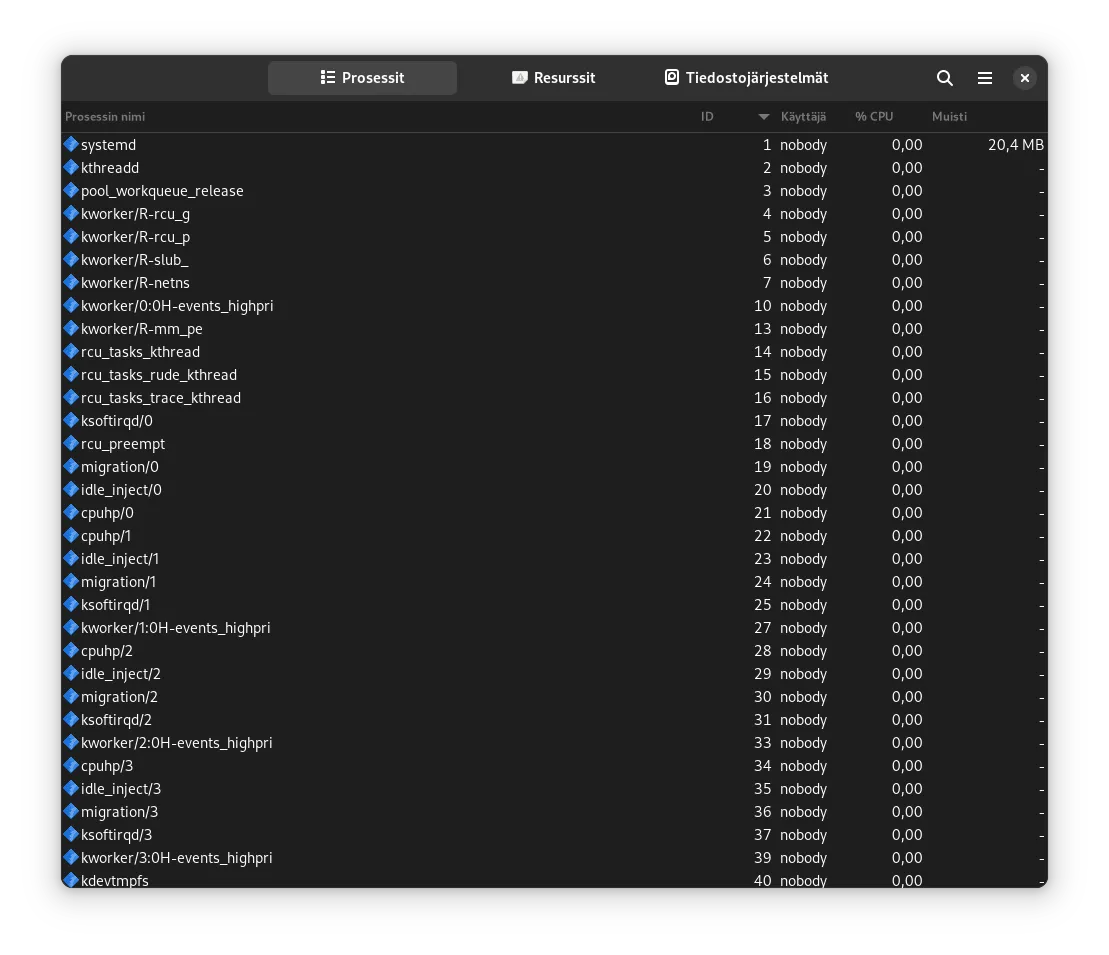Sort by Prosessin nimi column header
Image resolution: width=1109 pixels, height=955 pixels.
tap(105, 117)
